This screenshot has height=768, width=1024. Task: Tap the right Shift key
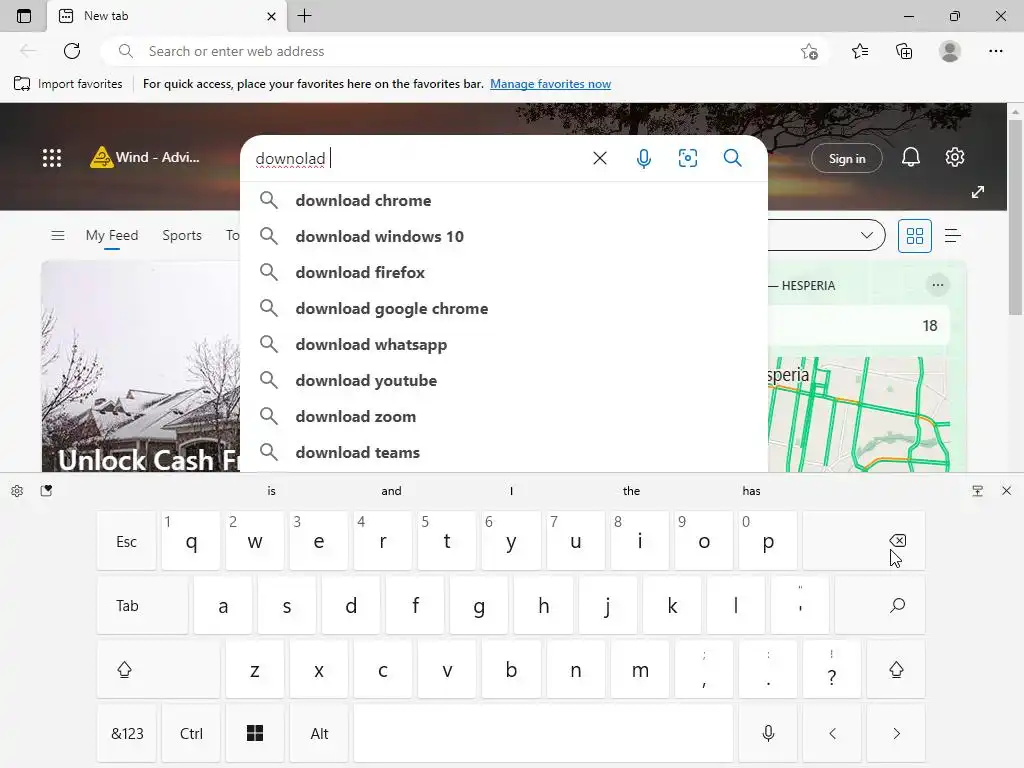[896, 669]
